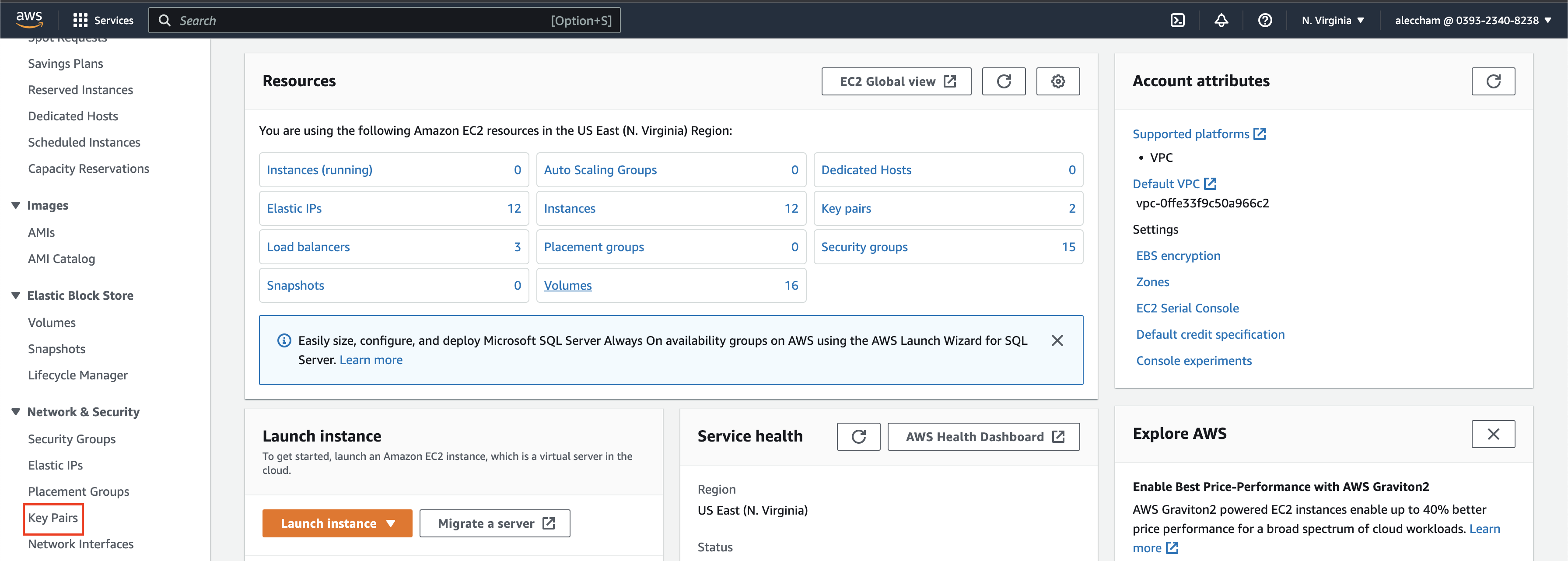This screenshot has height=561, width=1568.
Task: Open Load balancers resource tile
Action: tap(394, 247)
